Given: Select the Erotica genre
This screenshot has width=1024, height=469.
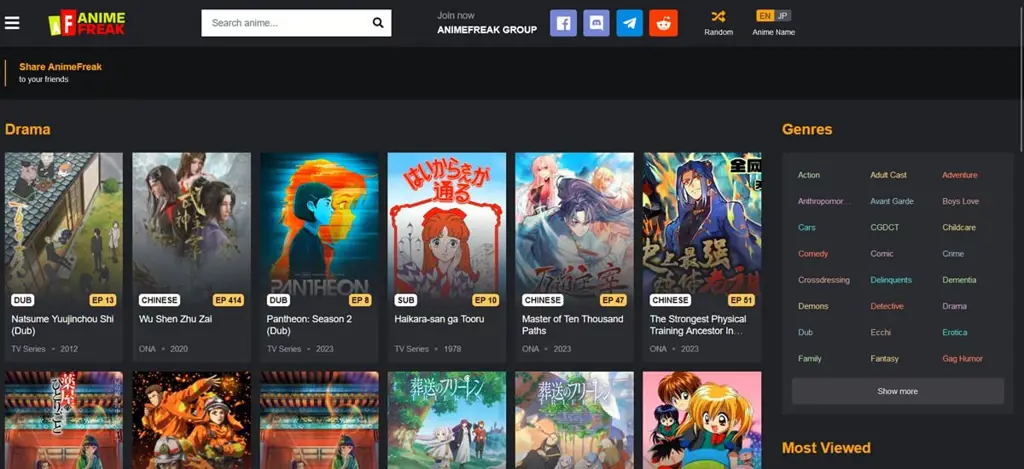Looking at the screenshot, I should coord(954,332).
